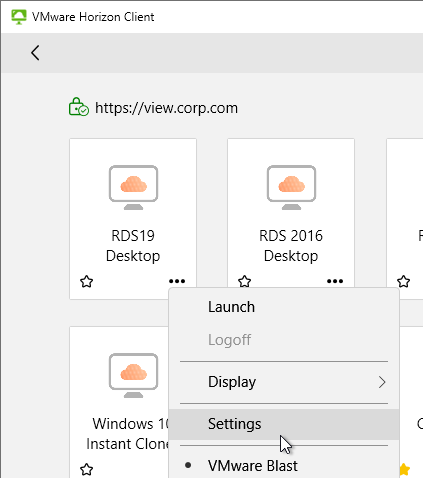Click the RDS19 Desktop label
The image size is (423, 478).
[133, 246]
